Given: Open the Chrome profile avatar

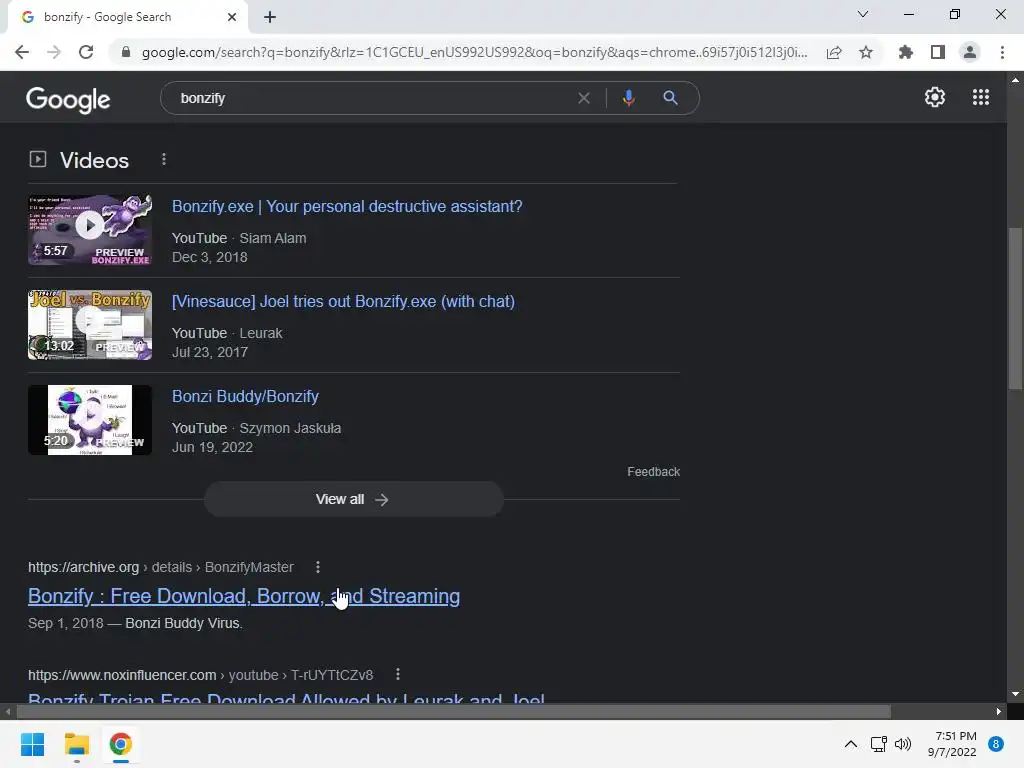Looking at the screenshot, I should pos(970,52).
